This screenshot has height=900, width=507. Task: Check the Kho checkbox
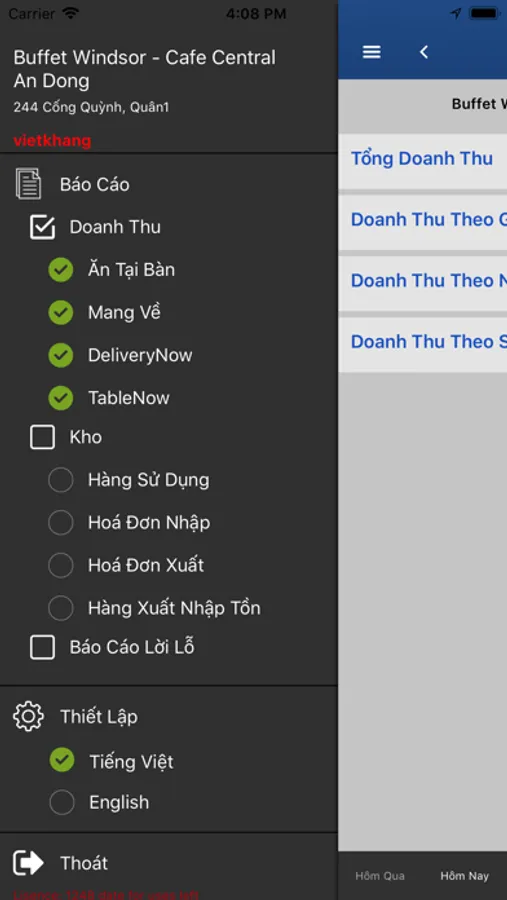(x=42, y=437)
